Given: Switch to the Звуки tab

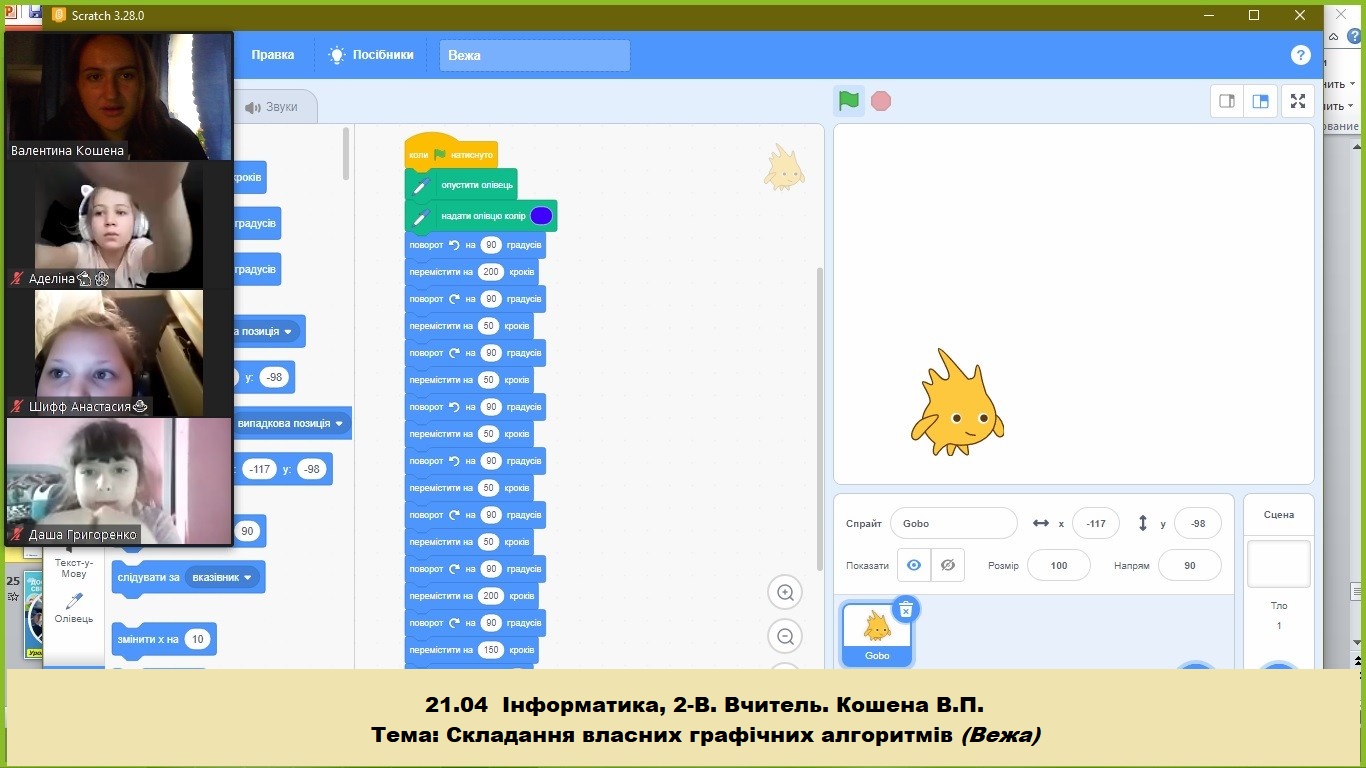Looking at the screenshot, I should (x=272, y=107).
